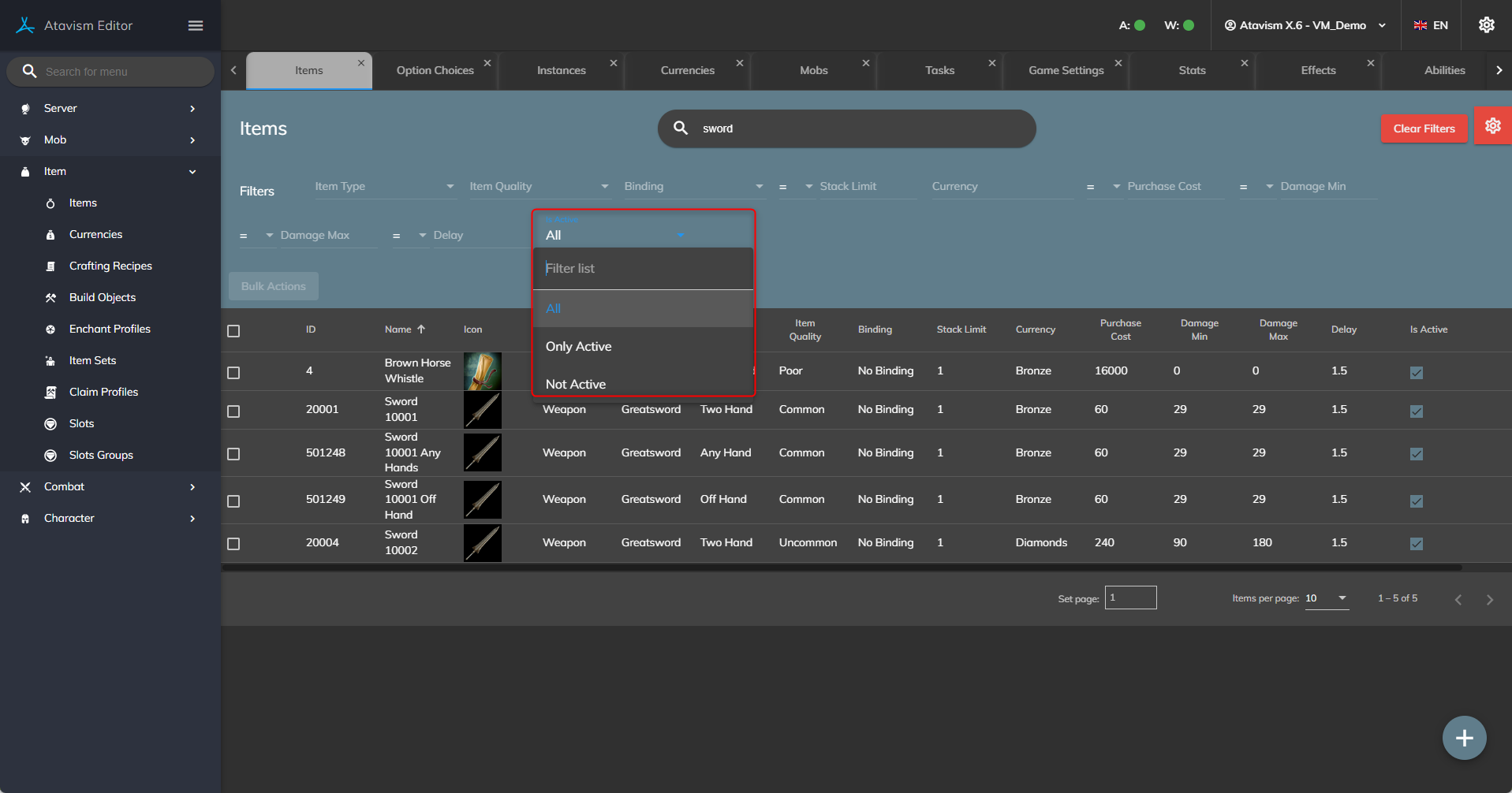Open the Item Type filter dropdown

pyautogui.click(x=384, y=187)
